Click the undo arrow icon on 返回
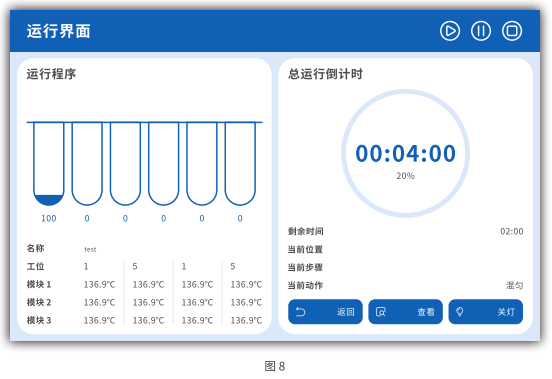This screenshot has width=552, height=379. coord(300,312)
